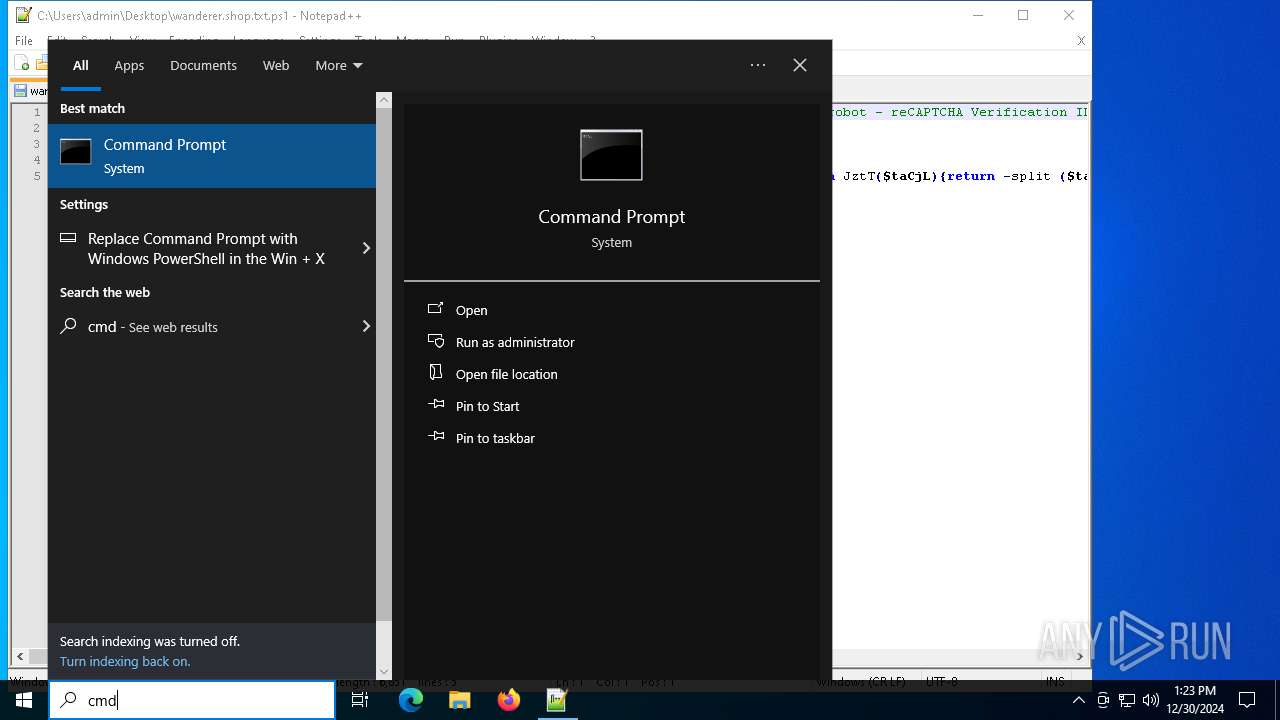
Task: Open File Explorer from taskbar
Action: pos(459,700)
